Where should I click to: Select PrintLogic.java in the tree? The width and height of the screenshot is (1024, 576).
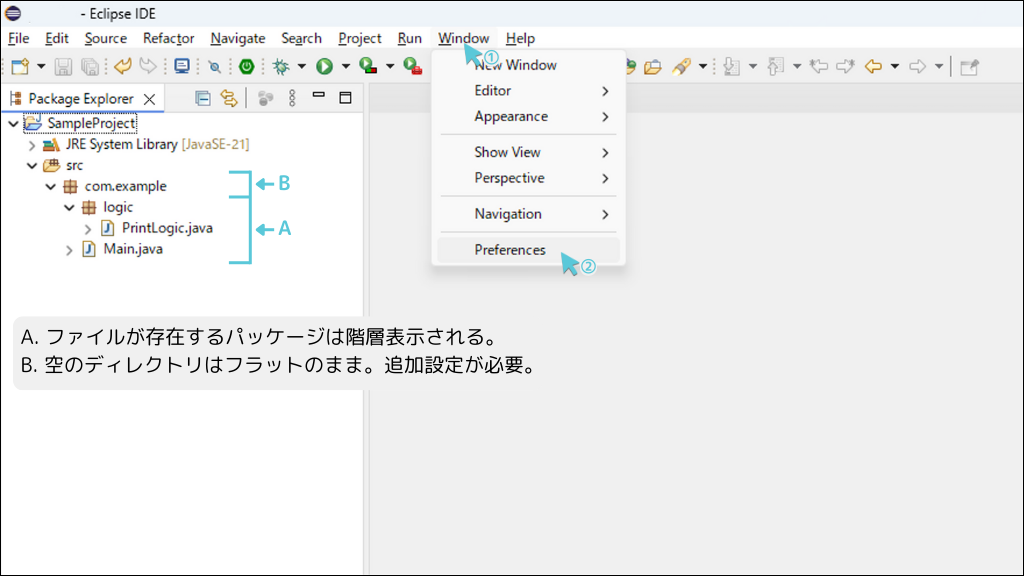pos(167,228)
